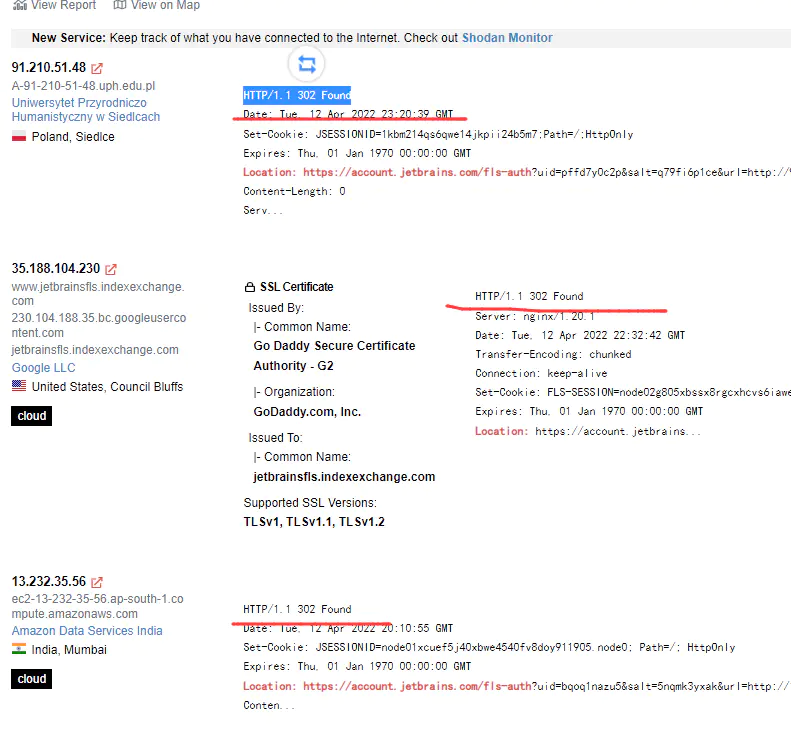Open the Google LLC organization link
791x751 pixels.
(x=43, y=368)
